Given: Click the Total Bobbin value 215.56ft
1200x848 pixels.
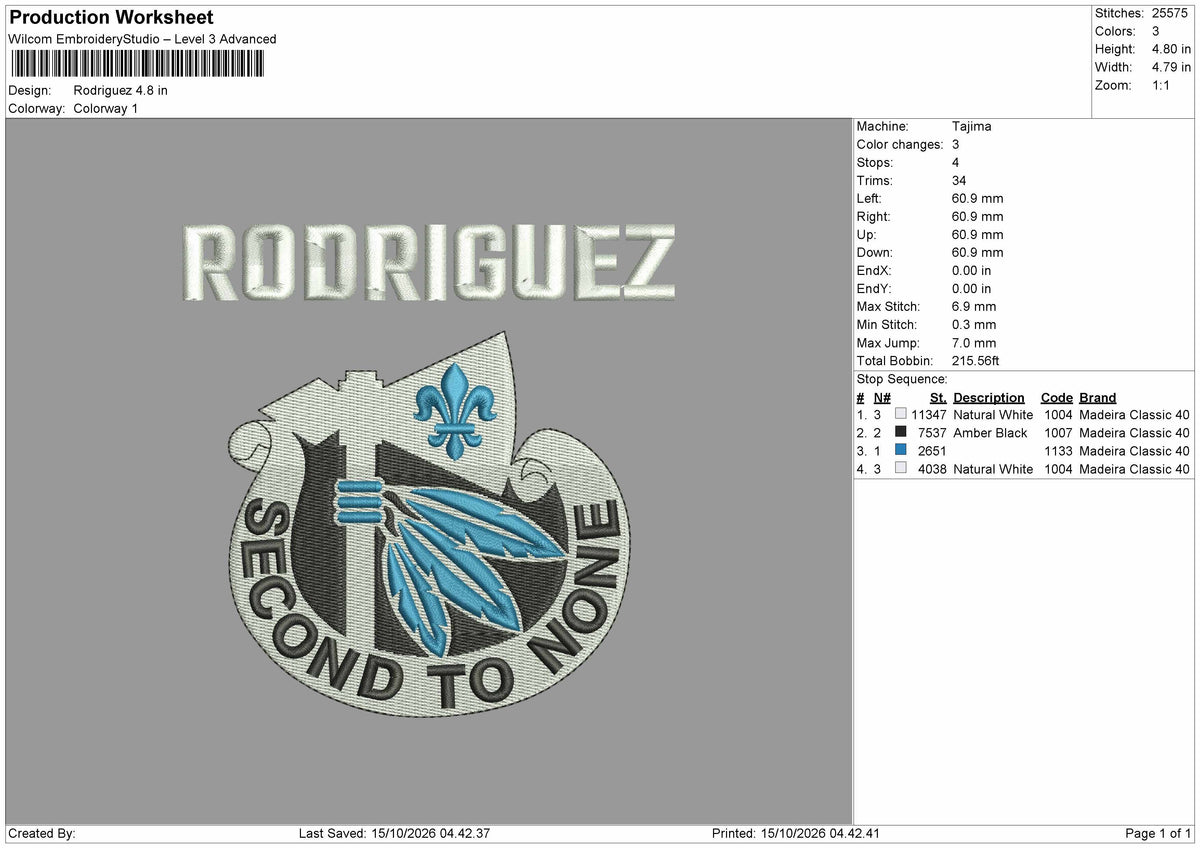Looking at the screenshot, I should [x=976, y=361].
